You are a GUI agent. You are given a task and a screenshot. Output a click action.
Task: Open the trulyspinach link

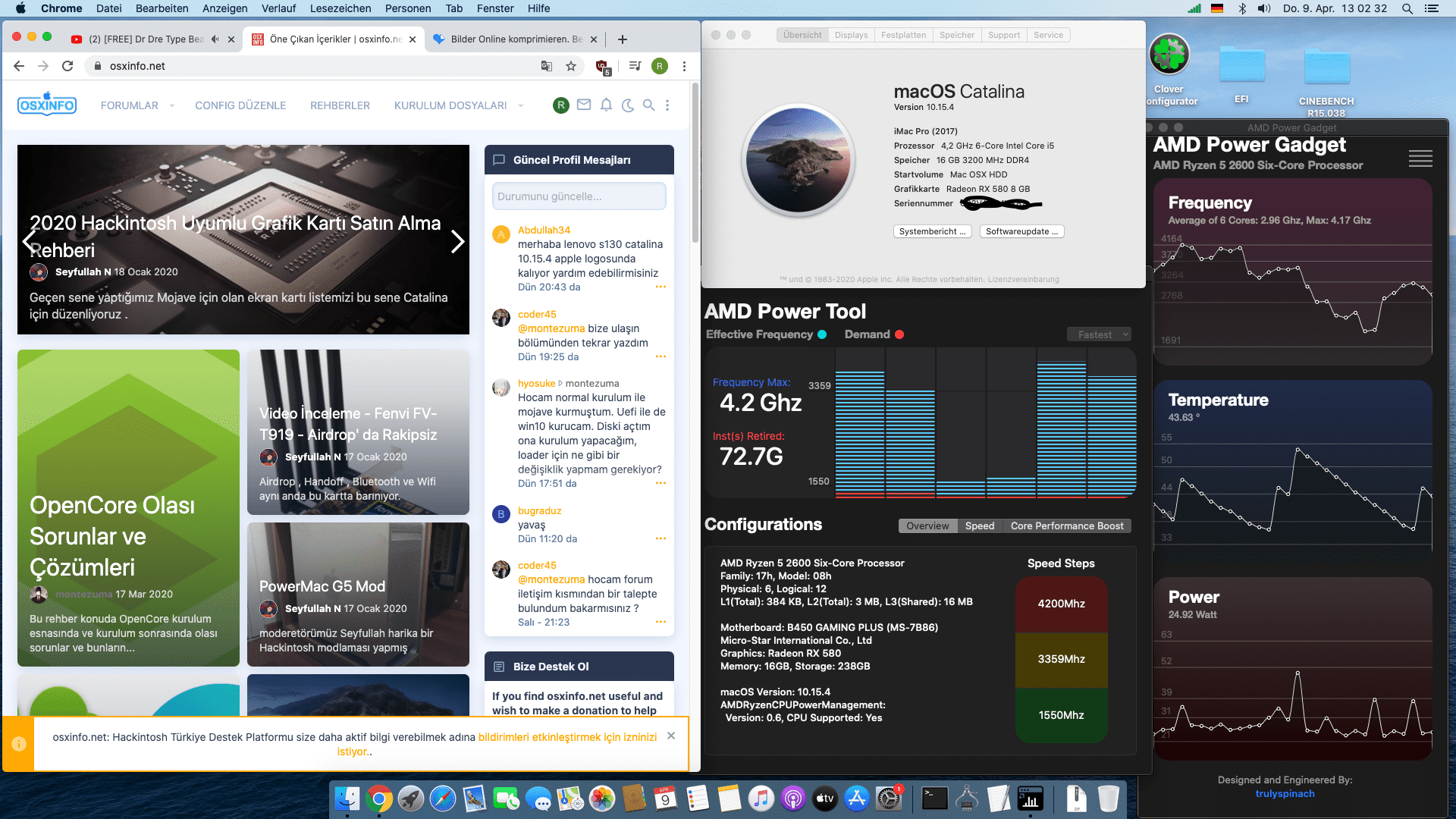click(1285, 793)
